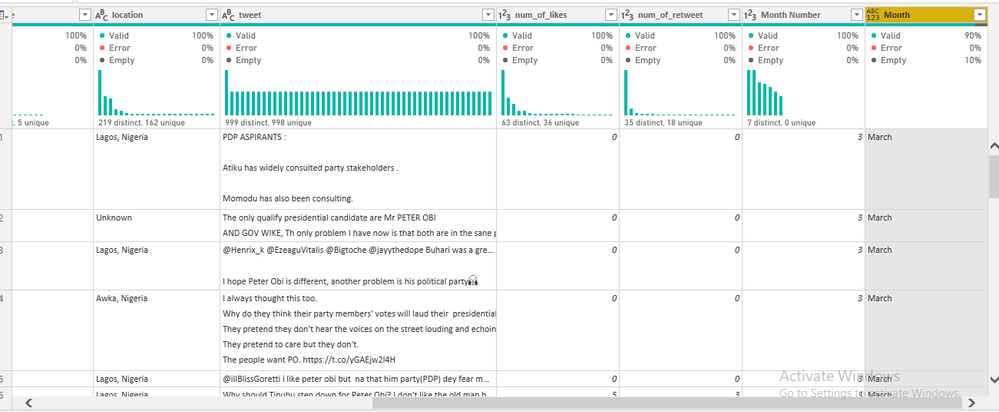The image size is (999, 412).
Task: Click the table options icon at top-left
Action: tap(6, 15)
